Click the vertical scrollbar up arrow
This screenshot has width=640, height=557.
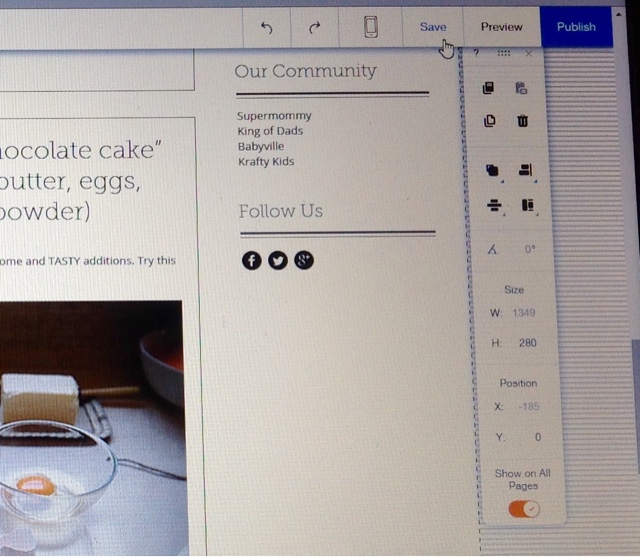619,15
